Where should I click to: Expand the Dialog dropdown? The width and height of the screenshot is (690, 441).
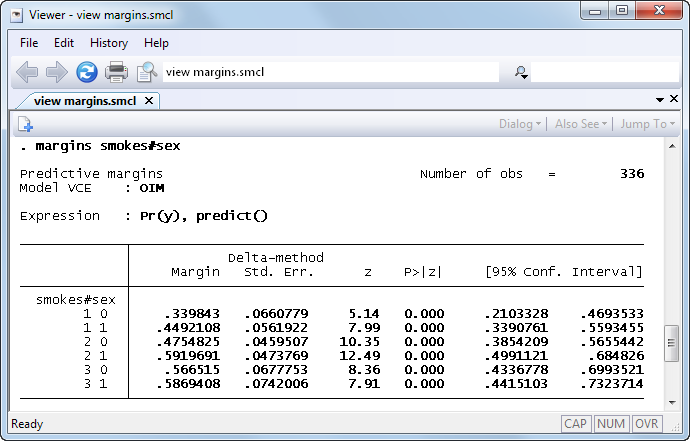tap(520, 124)
